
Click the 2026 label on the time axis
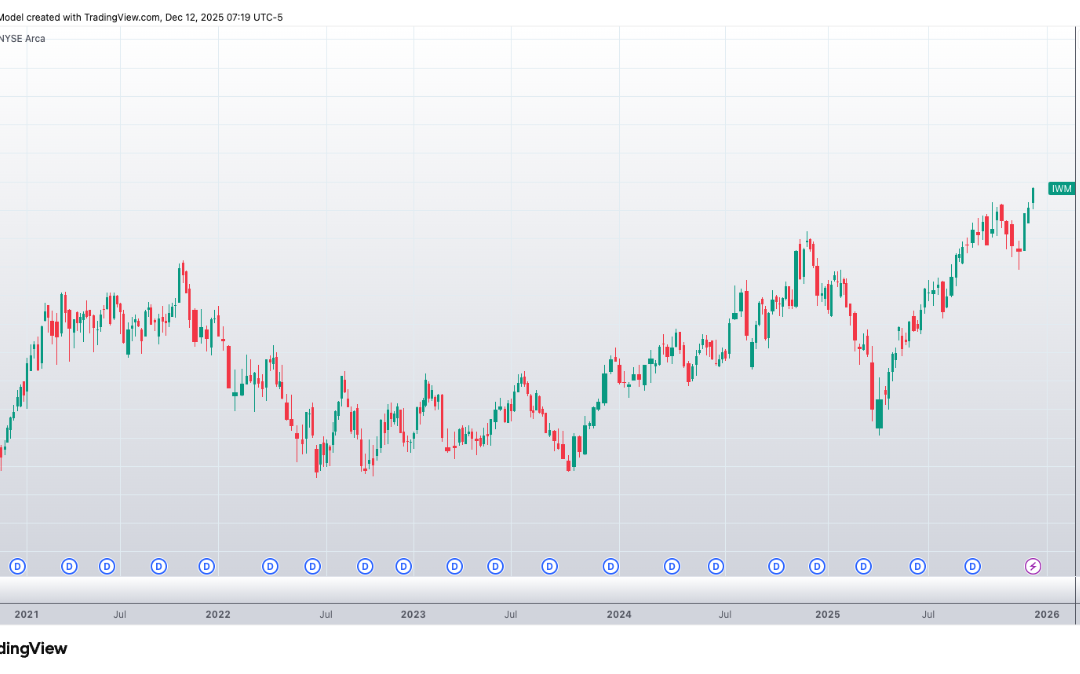(1048, 615)
